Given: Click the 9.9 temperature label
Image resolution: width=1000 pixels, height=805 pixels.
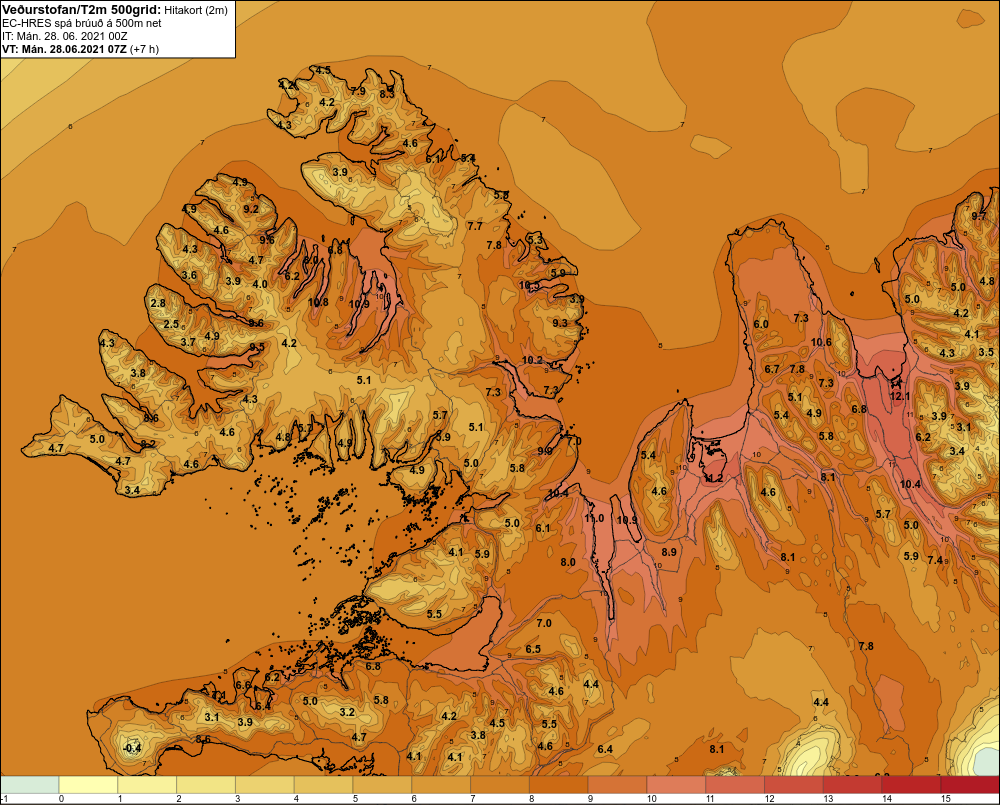Looking at the screenshot, I should pyautogui.click(x=545, y=450).
